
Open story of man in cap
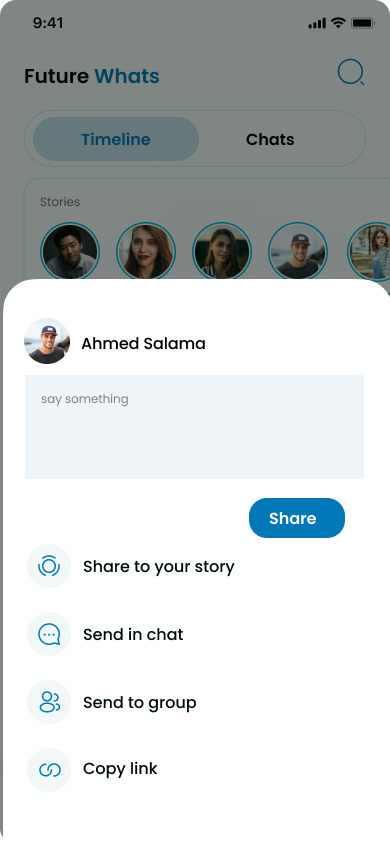click(x=297, y=251)
